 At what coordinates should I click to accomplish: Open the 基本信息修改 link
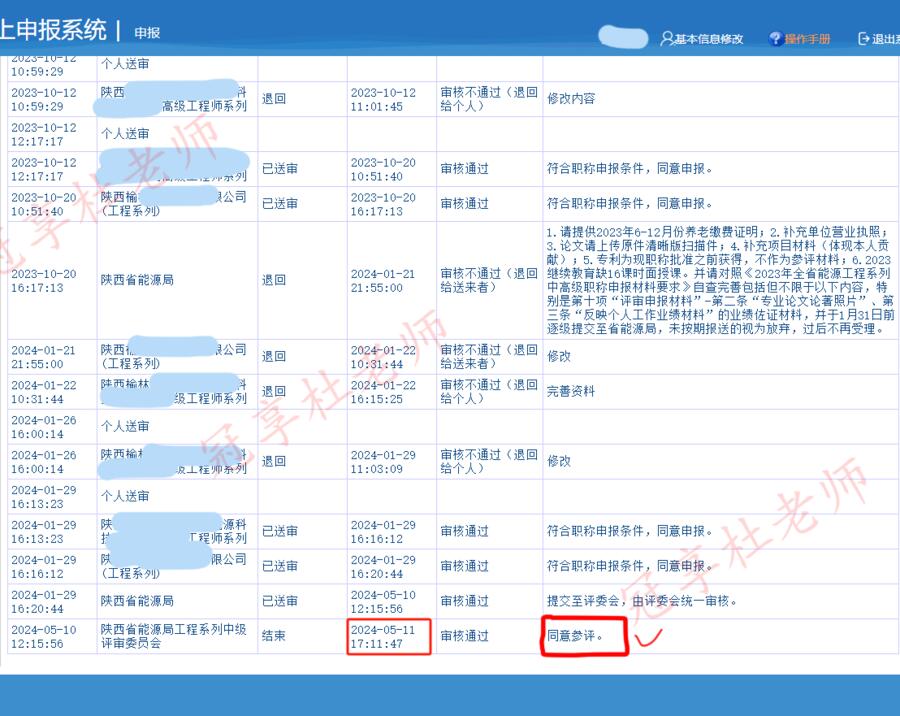(x=709, y=39)
